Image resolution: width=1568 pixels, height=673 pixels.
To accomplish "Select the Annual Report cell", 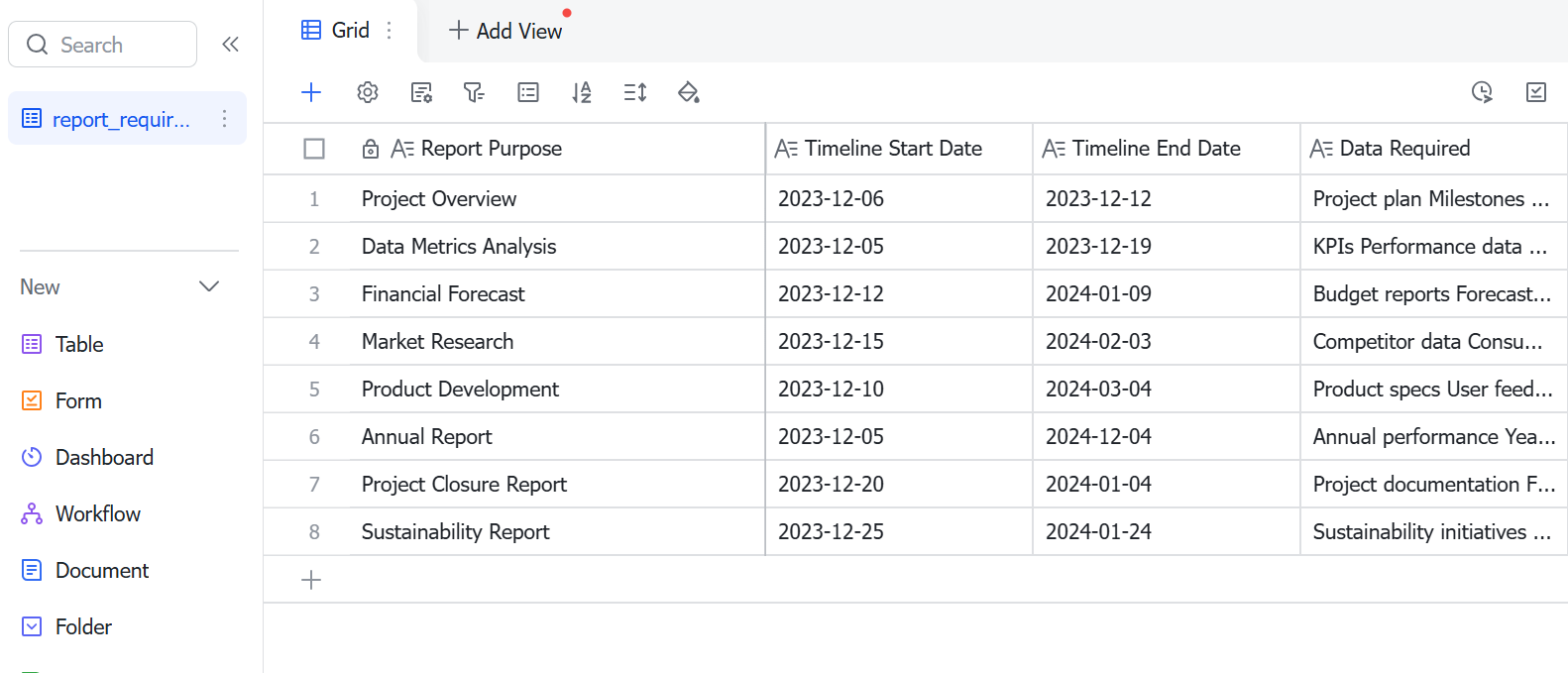I will coord(557,437).
